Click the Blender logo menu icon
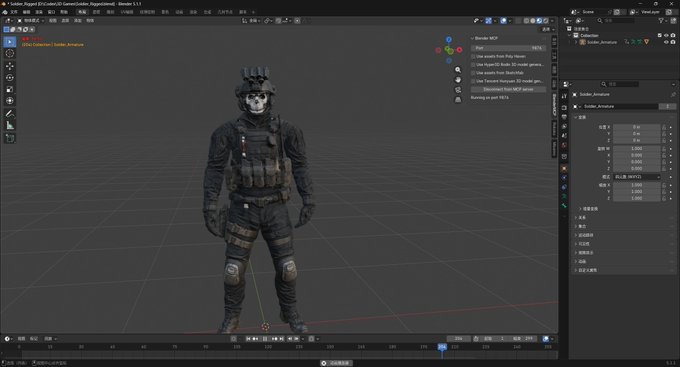 coord(5,12)
